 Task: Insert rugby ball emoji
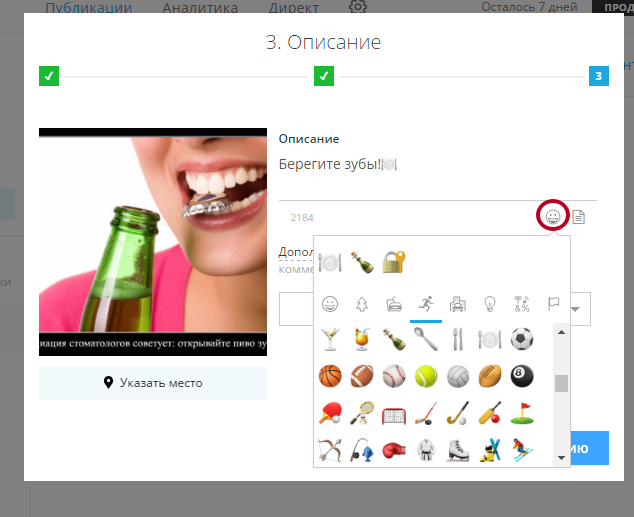click(490, 376)
